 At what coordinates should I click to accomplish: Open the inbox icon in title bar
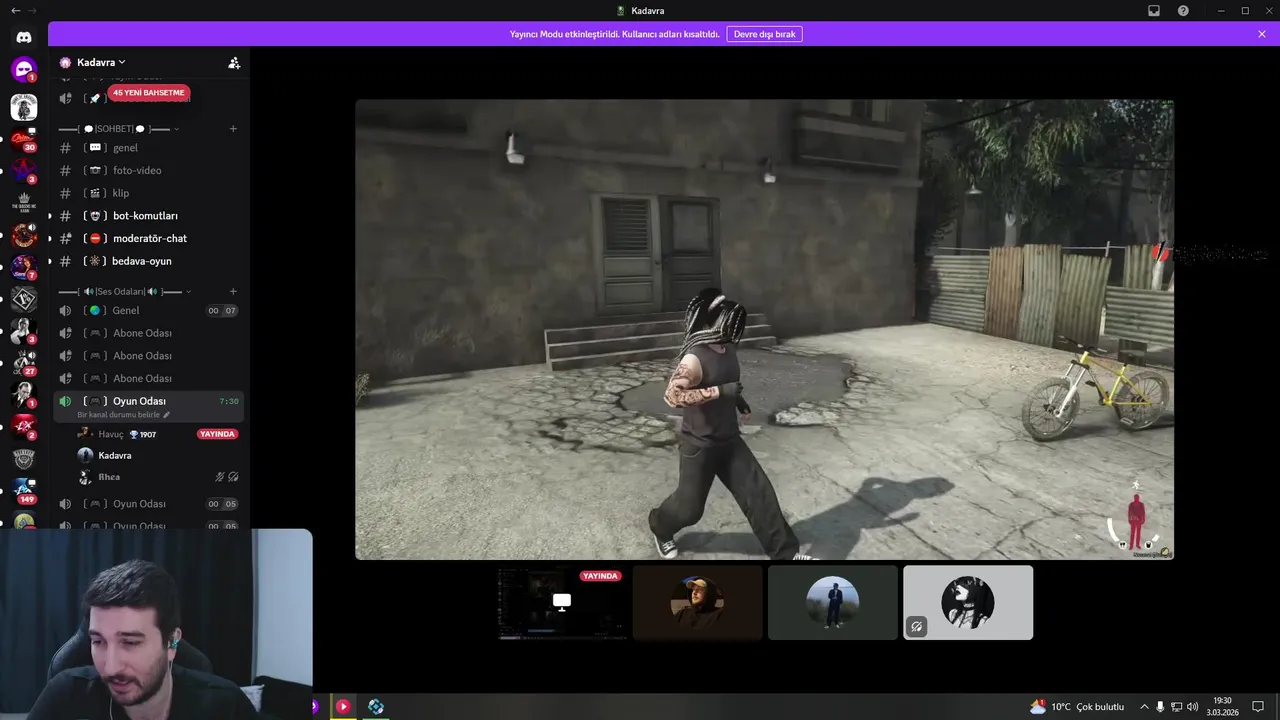coord(1154,10)
